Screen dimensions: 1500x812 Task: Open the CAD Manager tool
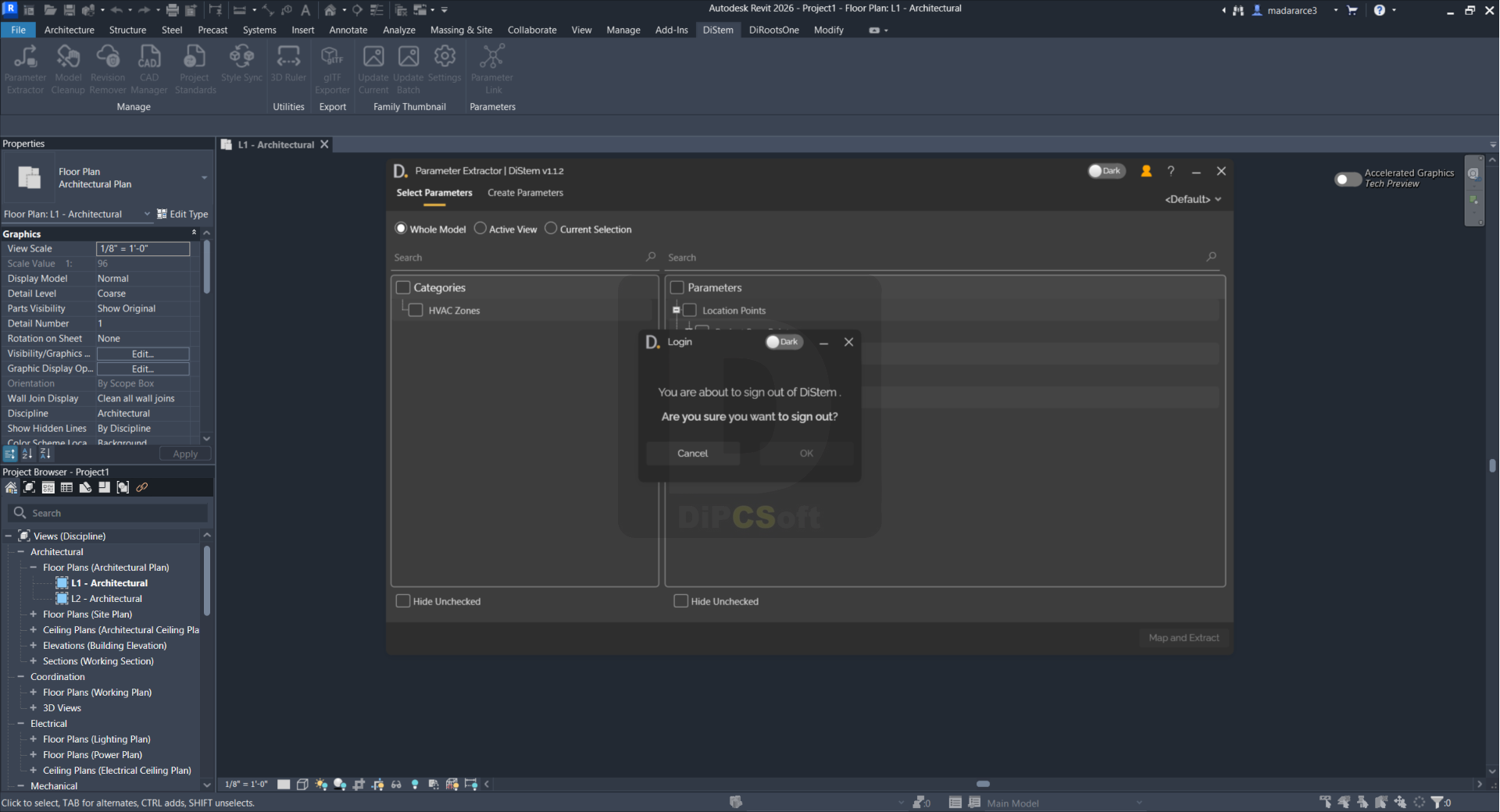click(x=149, y=69)
